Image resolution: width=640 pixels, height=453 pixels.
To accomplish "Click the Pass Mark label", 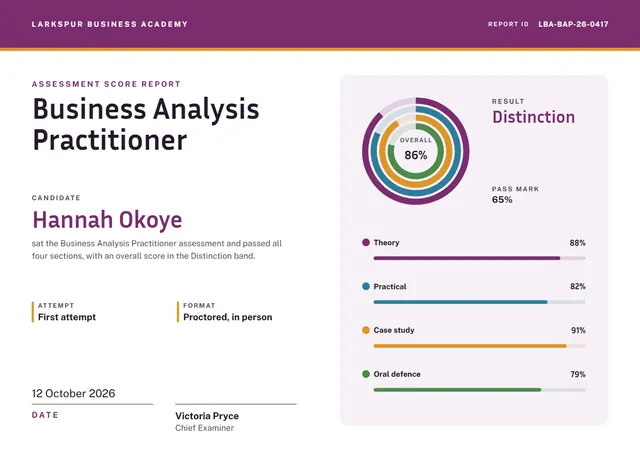I will (x=515, y=189).
